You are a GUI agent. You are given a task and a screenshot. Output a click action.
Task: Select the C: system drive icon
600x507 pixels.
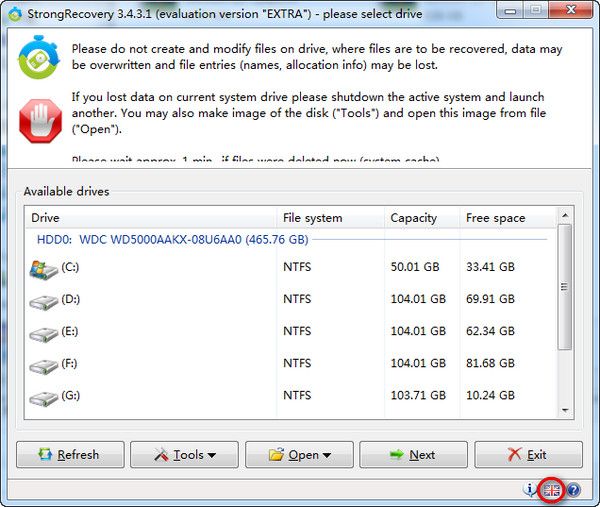click(x=44, y=268)
